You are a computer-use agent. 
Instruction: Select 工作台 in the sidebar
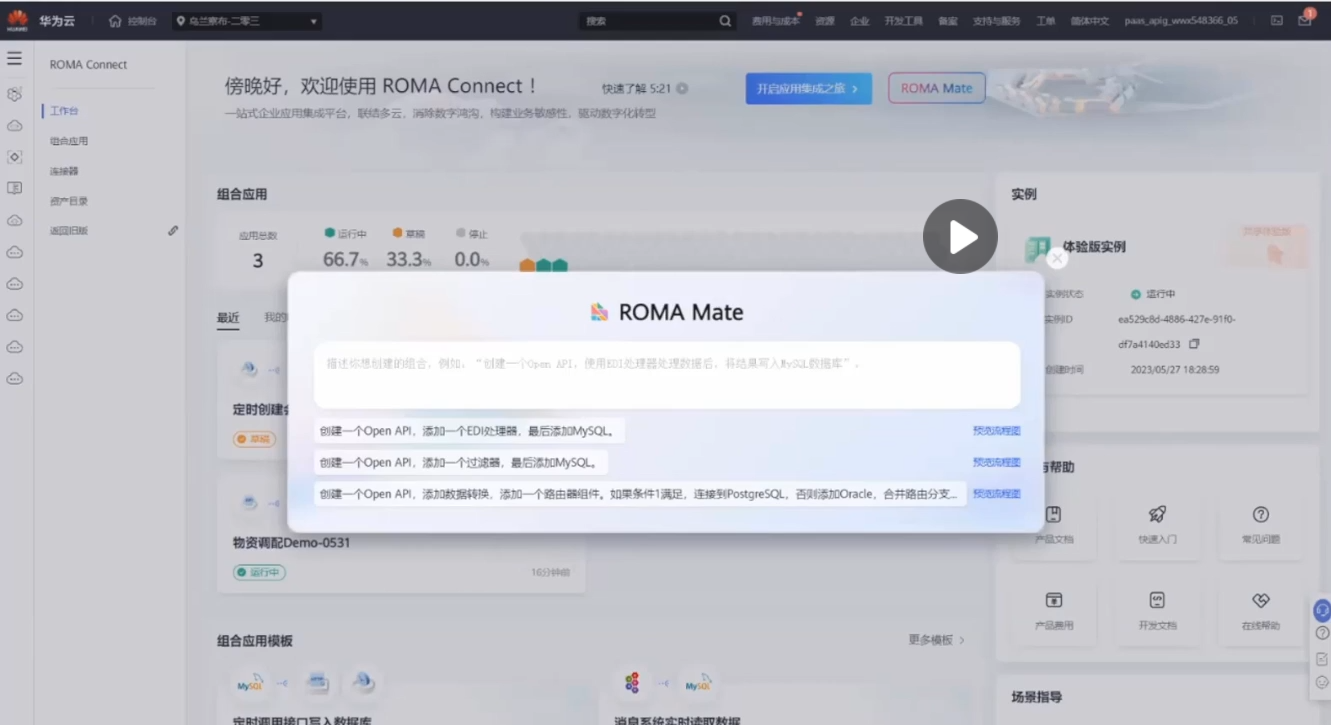coord(64,111)
